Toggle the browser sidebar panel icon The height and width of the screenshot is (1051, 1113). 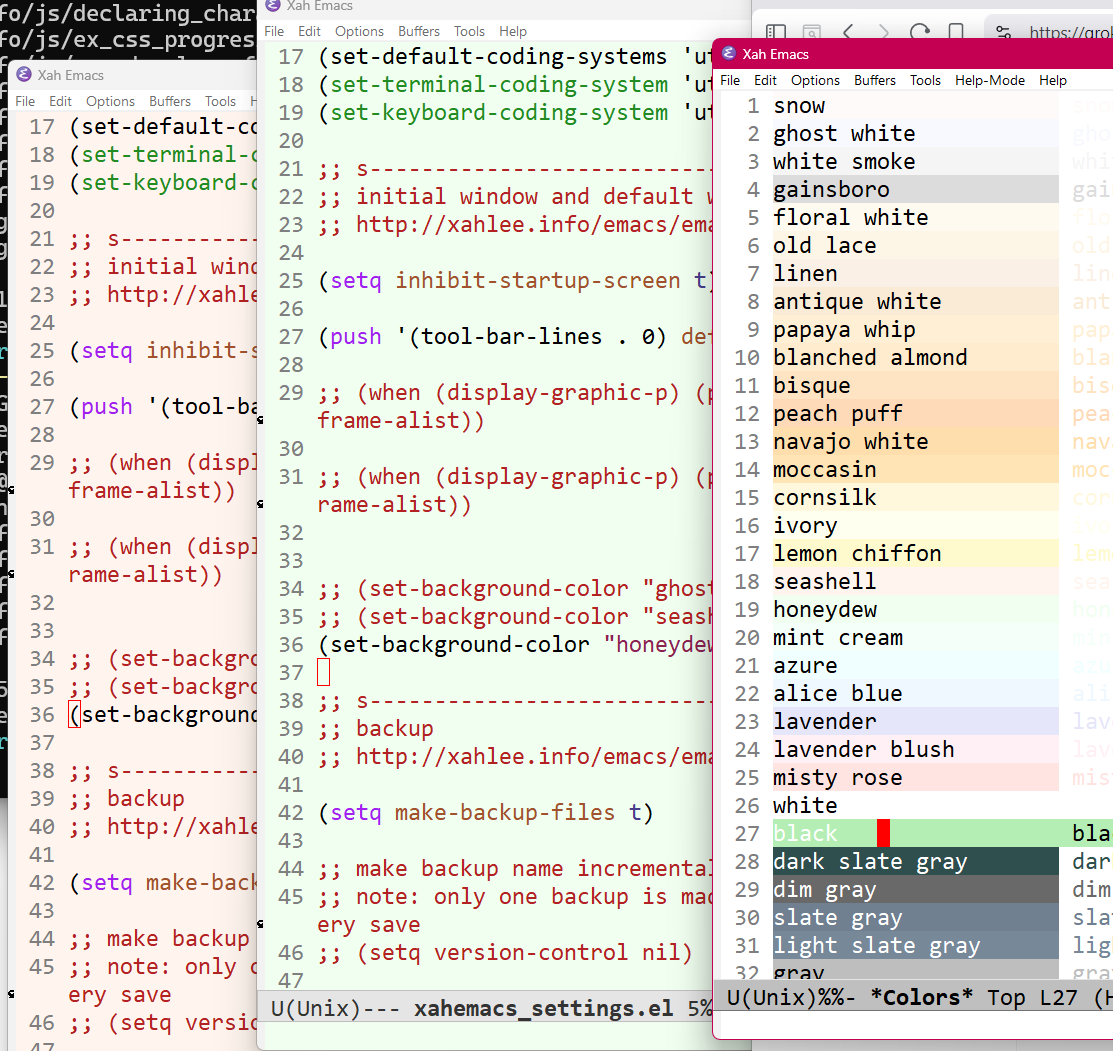point(776,31)
